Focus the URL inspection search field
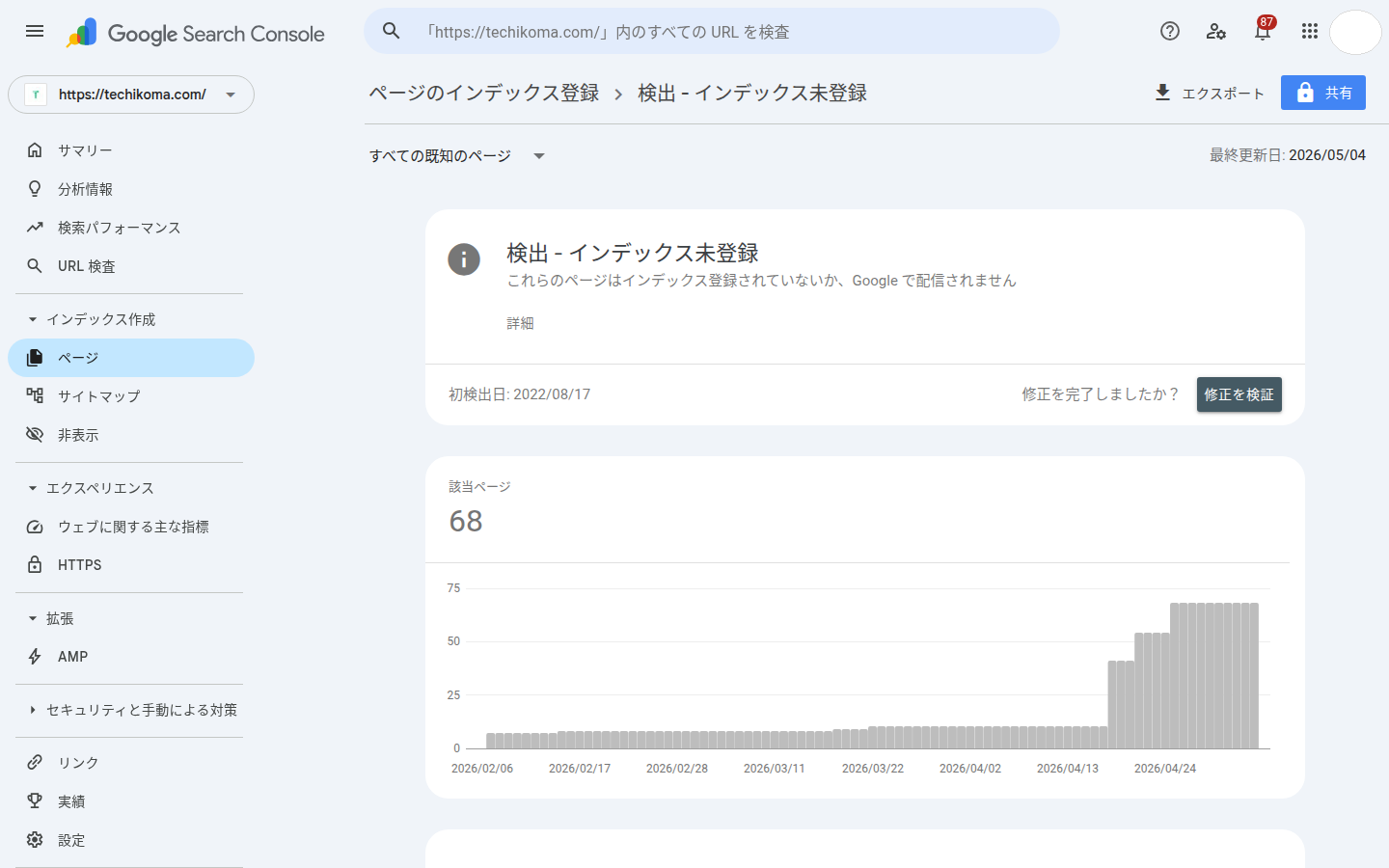Viewport: 1389px width, 868px height. pos(712,31)
